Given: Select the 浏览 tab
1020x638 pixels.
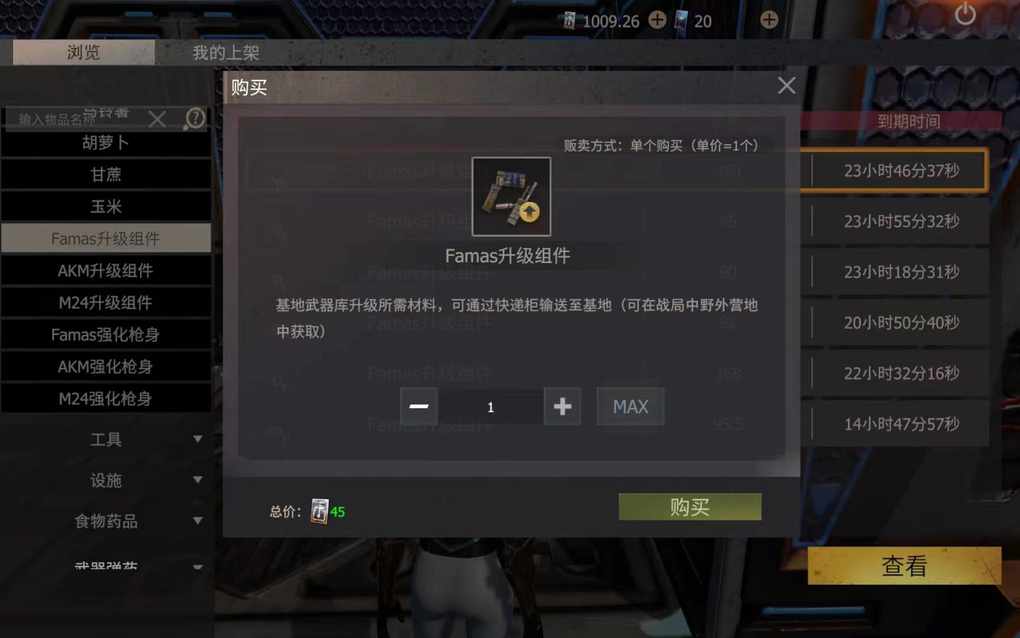Looking at the screenshot, I should coord(84,52).
